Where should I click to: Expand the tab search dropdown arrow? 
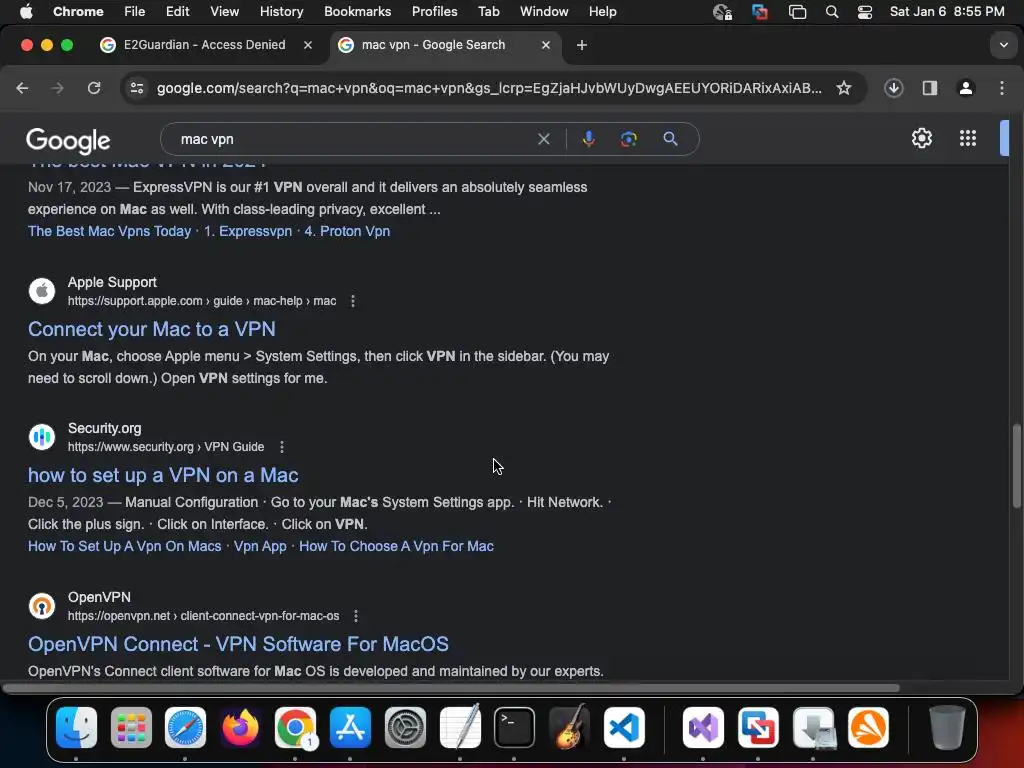tap(1003, 45)
